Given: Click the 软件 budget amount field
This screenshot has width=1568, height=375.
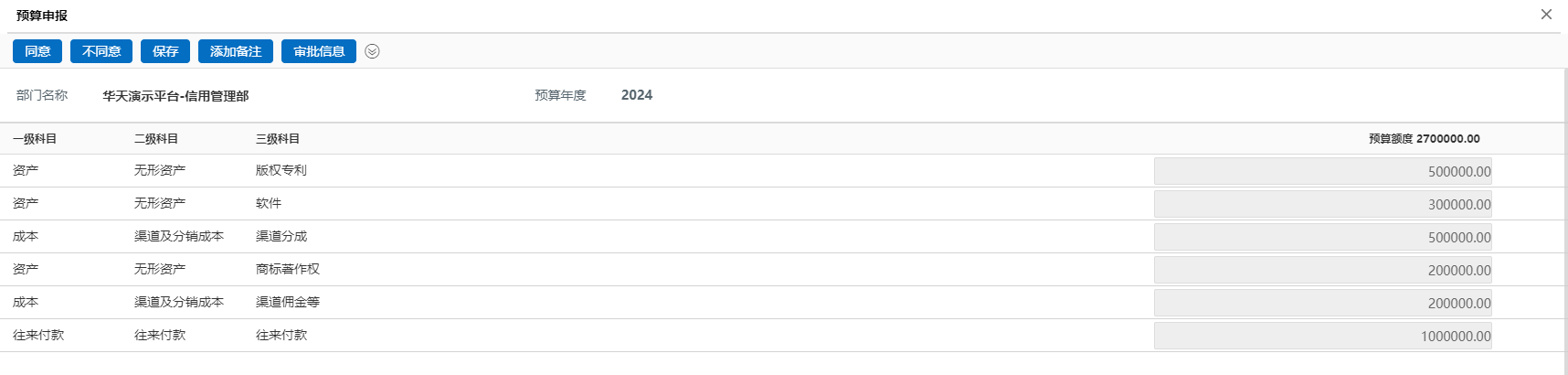Looking at the screenshot, I should point(1322,204).
